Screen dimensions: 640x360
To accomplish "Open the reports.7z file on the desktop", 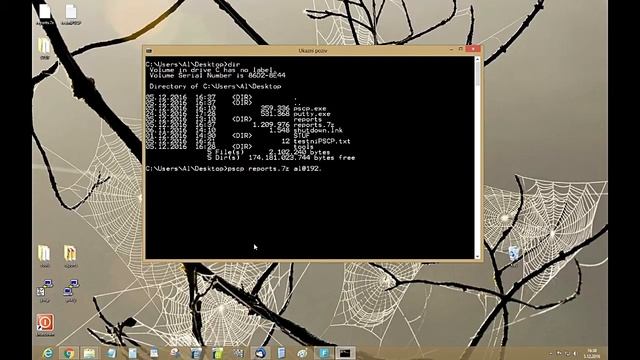I will (x=44, y=13).
